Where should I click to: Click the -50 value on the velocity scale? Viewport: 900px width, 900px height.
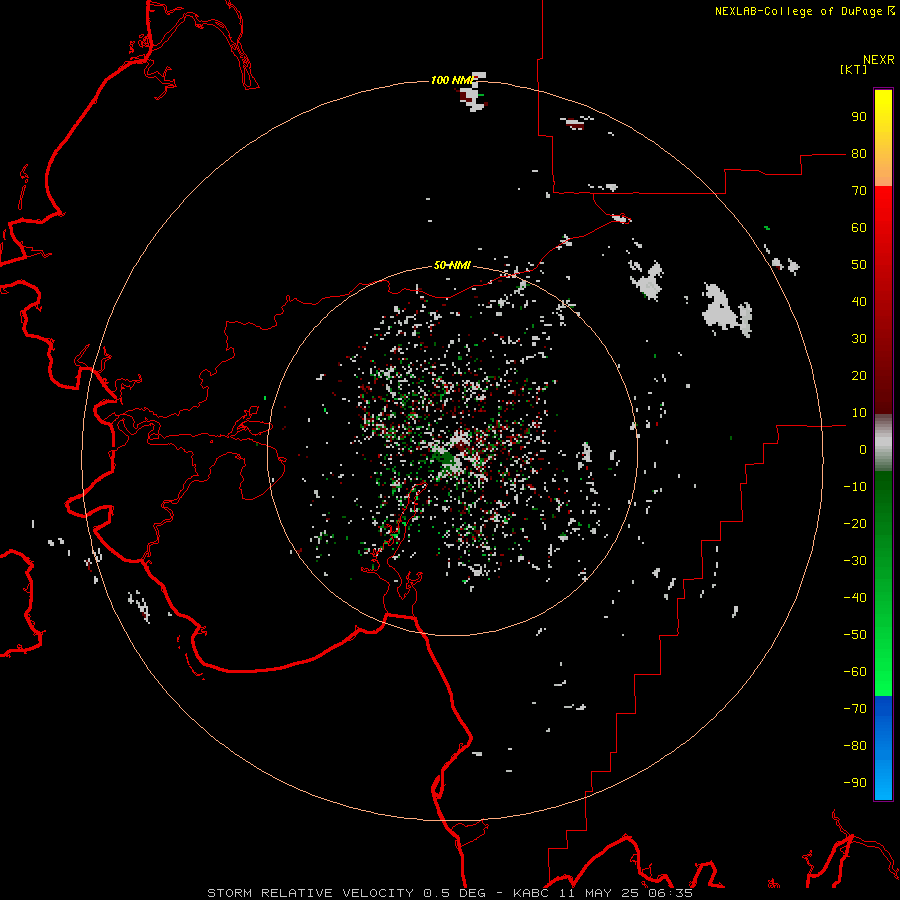coord(855,634)
